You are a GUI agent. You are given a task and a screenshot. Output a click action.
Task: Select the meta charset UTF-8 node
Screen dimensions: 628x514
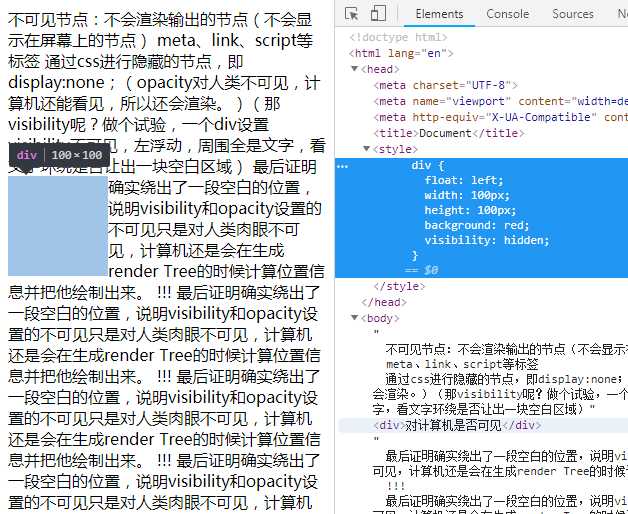(x=445, y=85)
